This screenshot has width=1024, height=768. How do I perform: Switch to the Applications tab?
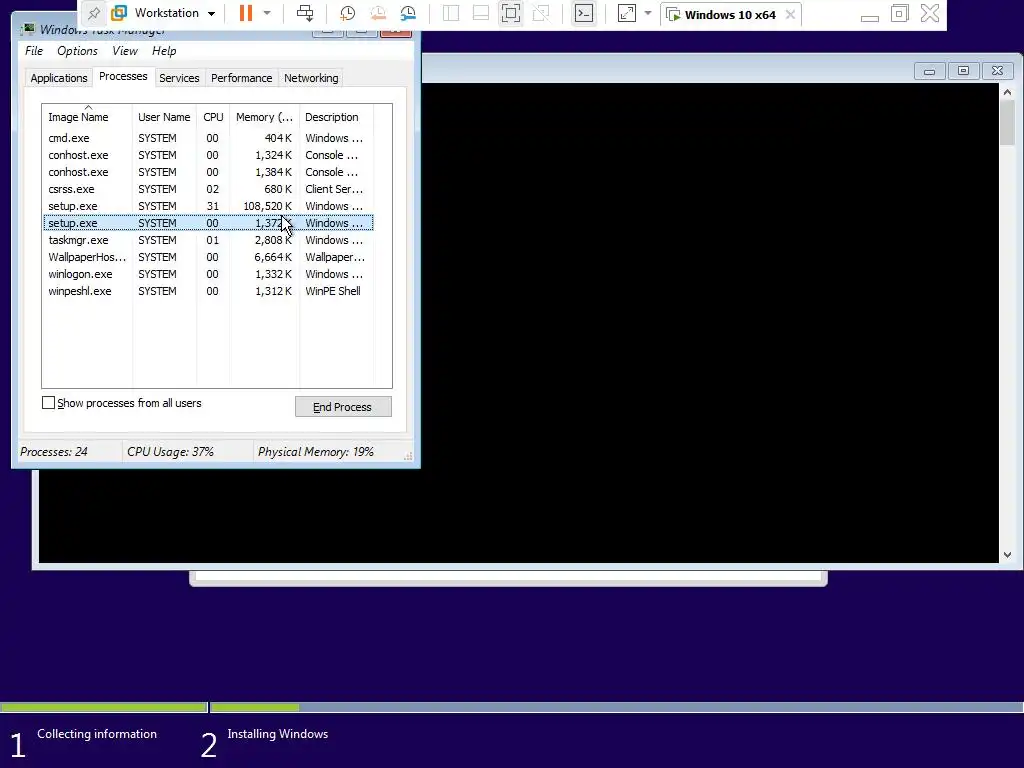click(59, 78)
